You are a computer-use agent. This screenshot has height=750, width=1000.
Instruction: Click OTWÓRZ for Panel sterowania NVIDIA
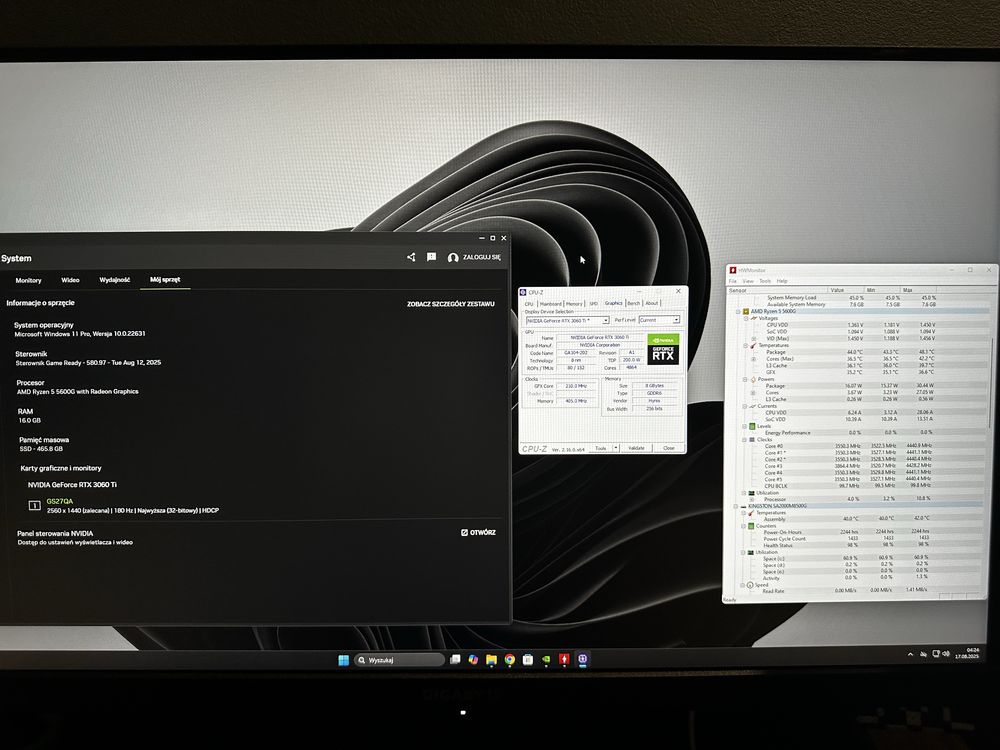(478, 533)
